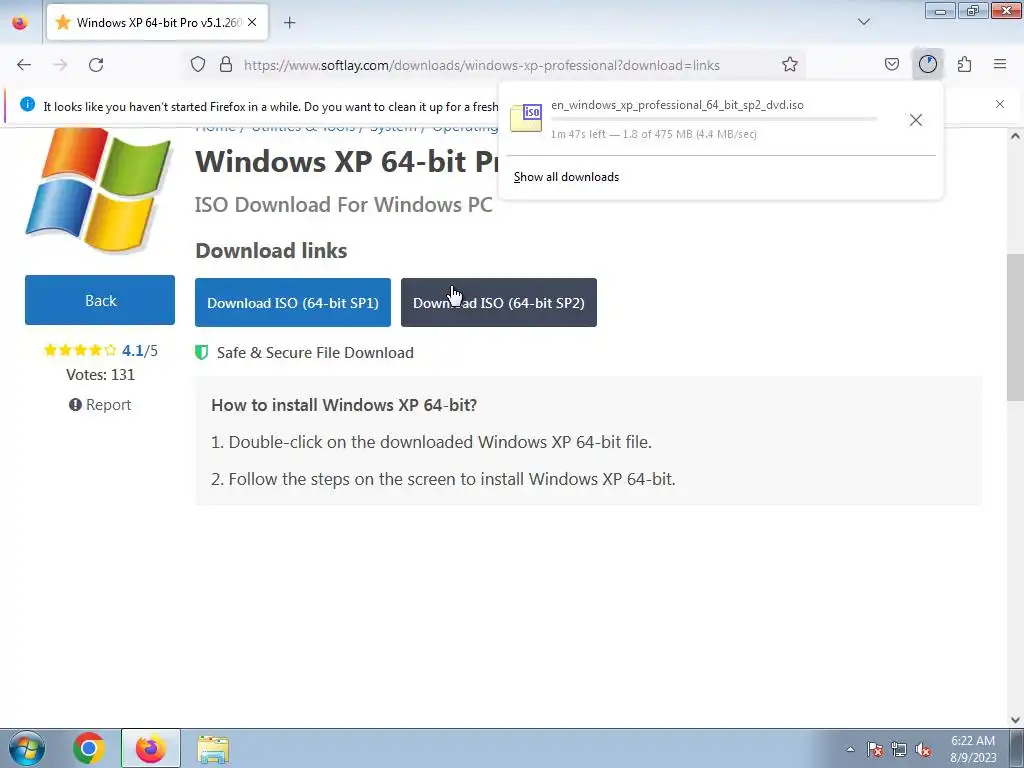
Task: Show hidden tray icons arrow
Action: coord(850,749)
